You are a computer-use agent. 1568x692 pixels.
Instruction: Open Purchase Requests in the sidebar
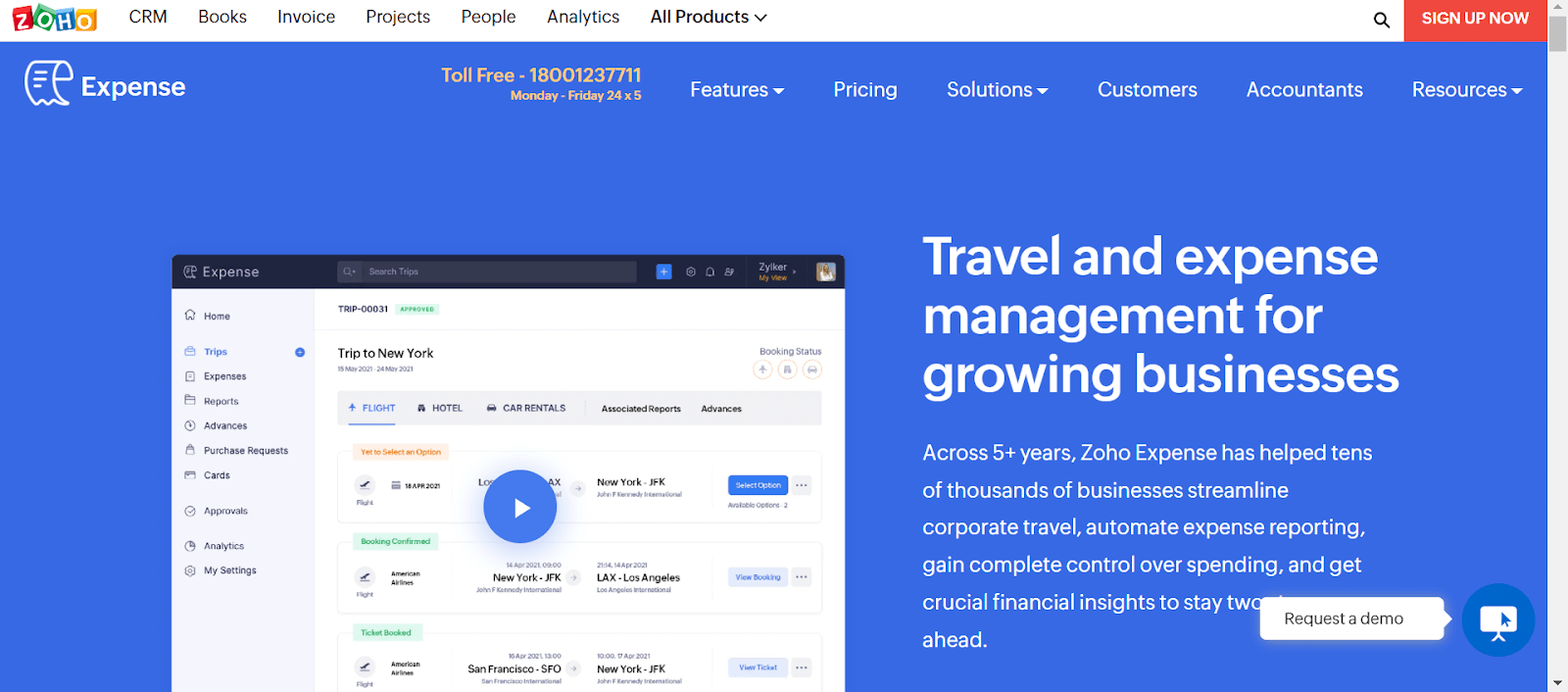coord(246,451)
